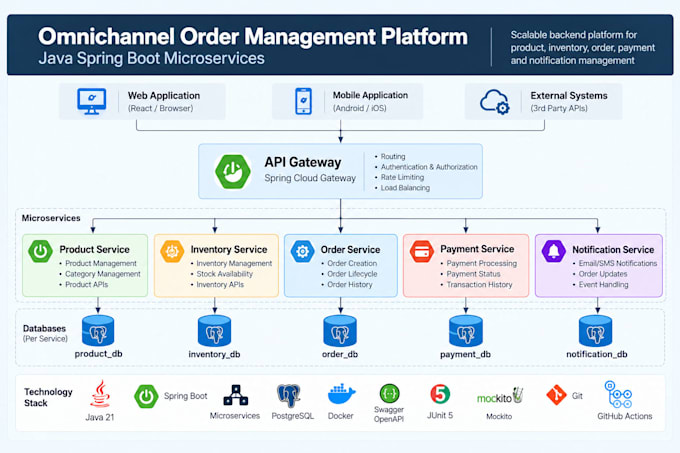Click the API Gateway heading
Screen dimensions: 680x453
click(x=303, y=162)
